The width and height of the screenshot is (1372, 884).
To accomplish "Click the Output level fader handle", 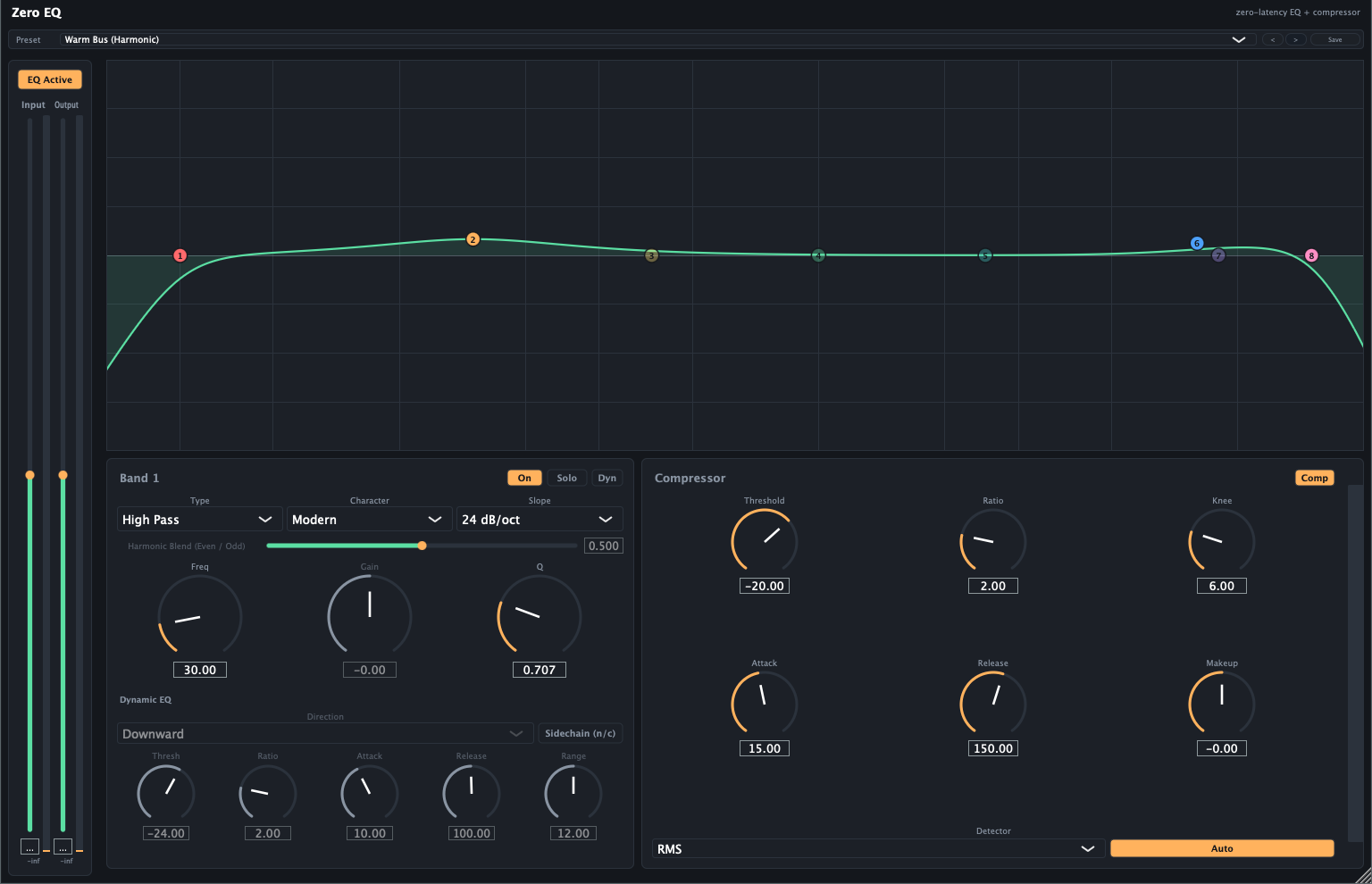I will tap(63, 475).
